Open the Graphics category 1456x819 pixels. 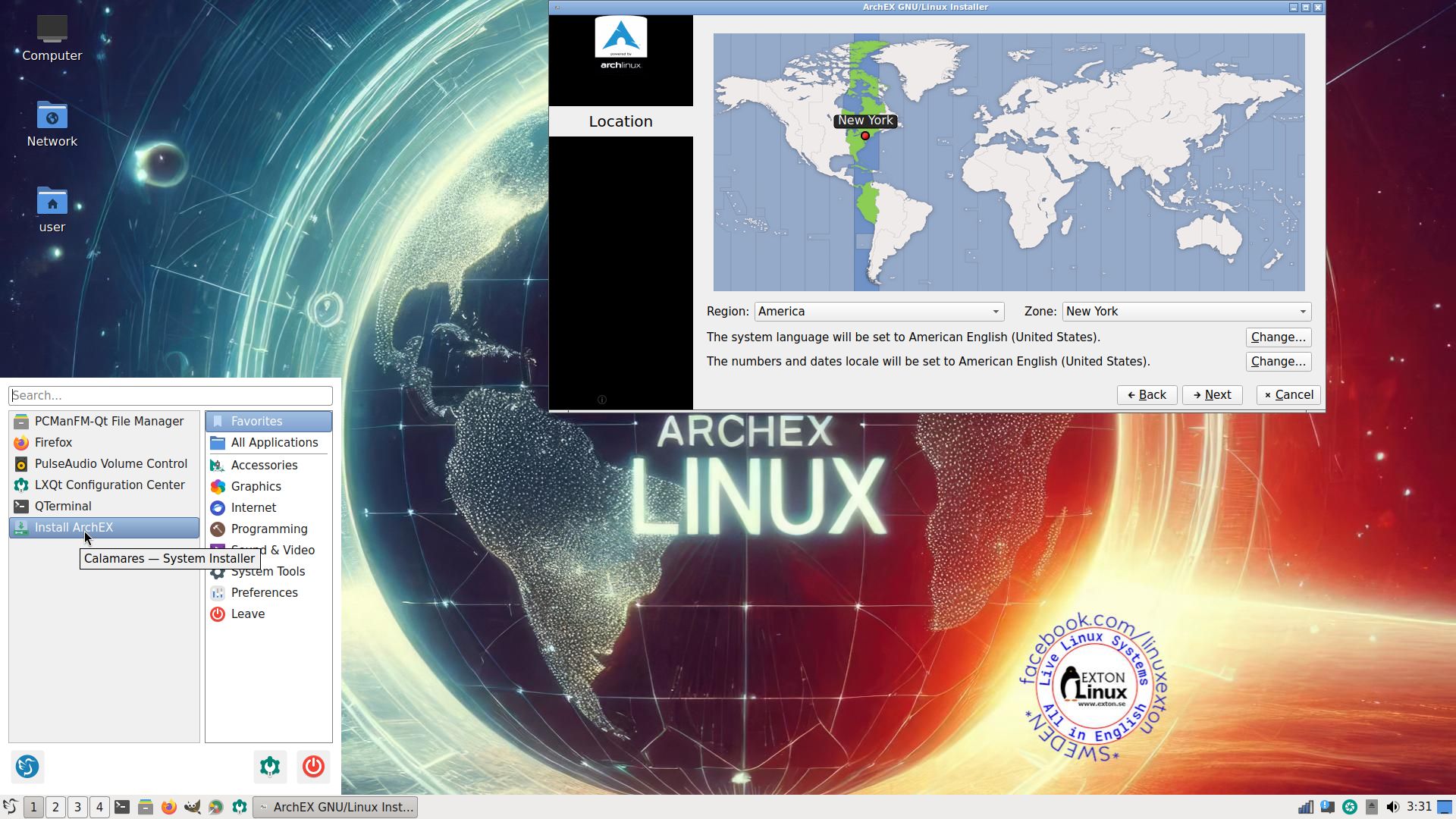[268, 487]
